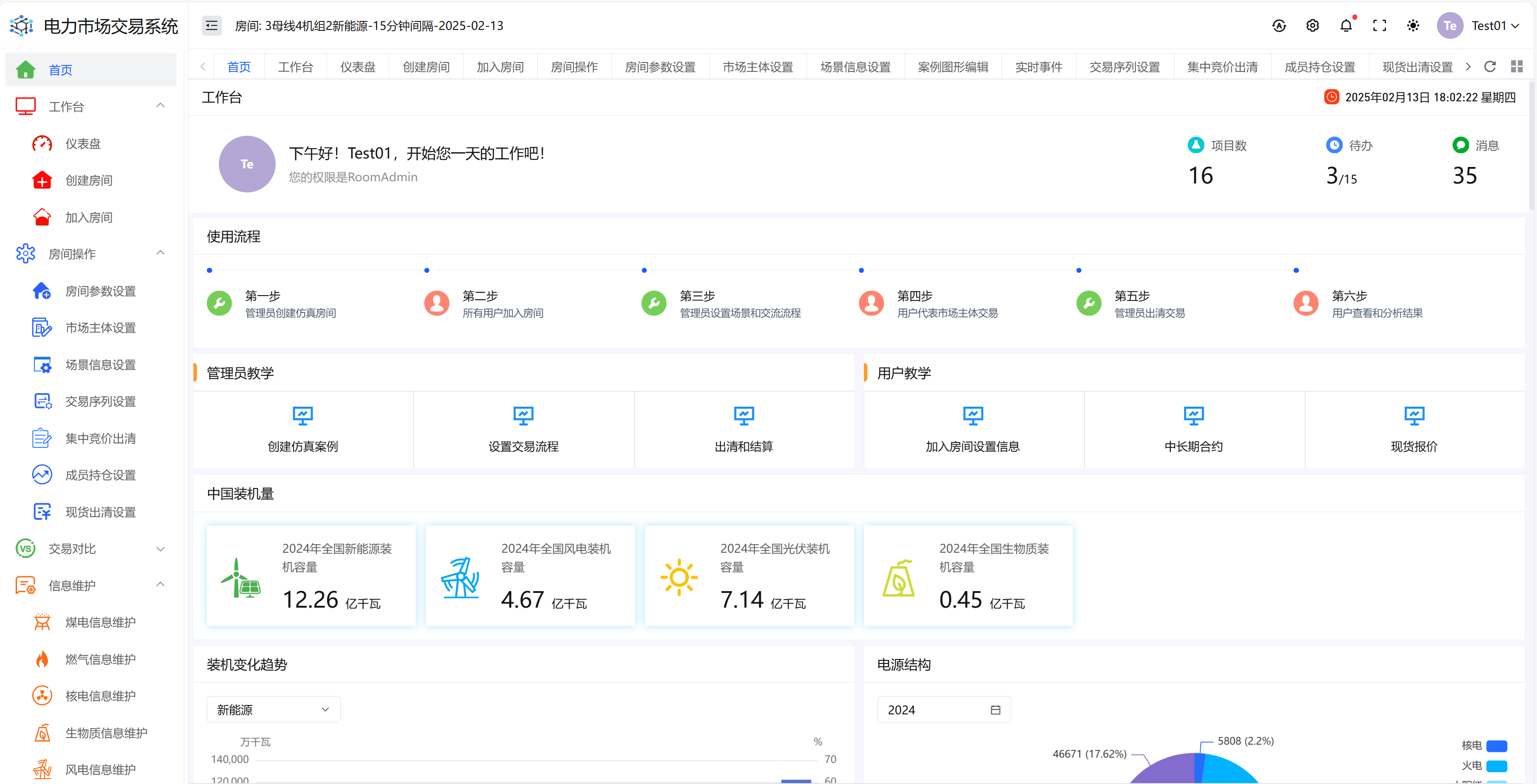The image size is (1537, 784).
Task: Open 首页 home in the sidebar
Action: tap(91, 70)
